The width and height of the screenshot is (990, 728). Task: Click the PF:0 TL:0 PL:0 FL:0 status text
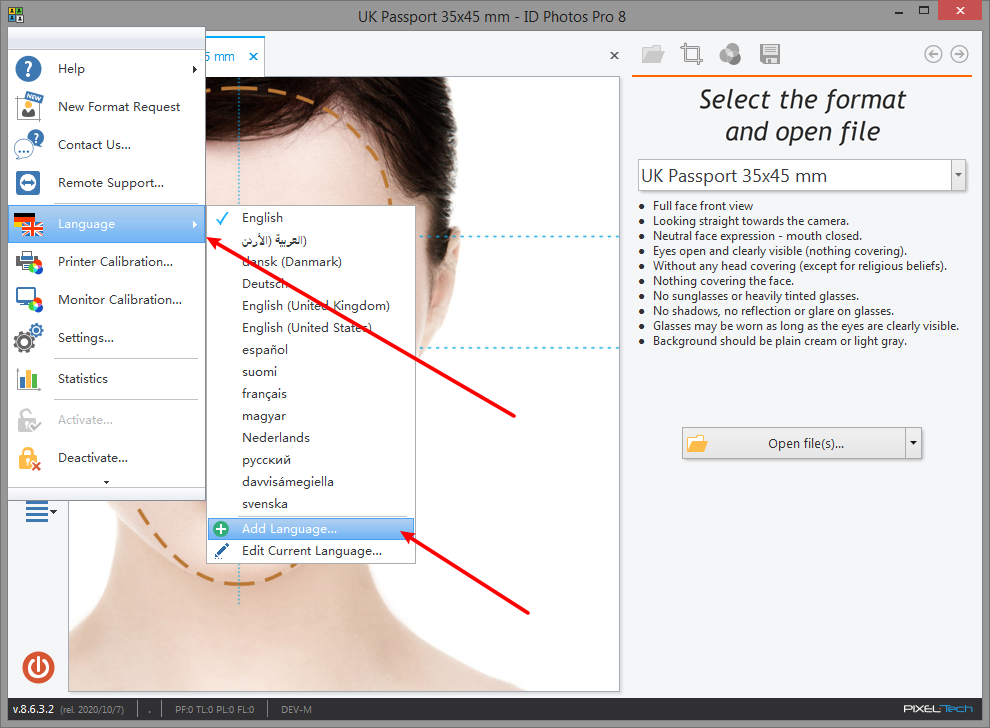215,710
